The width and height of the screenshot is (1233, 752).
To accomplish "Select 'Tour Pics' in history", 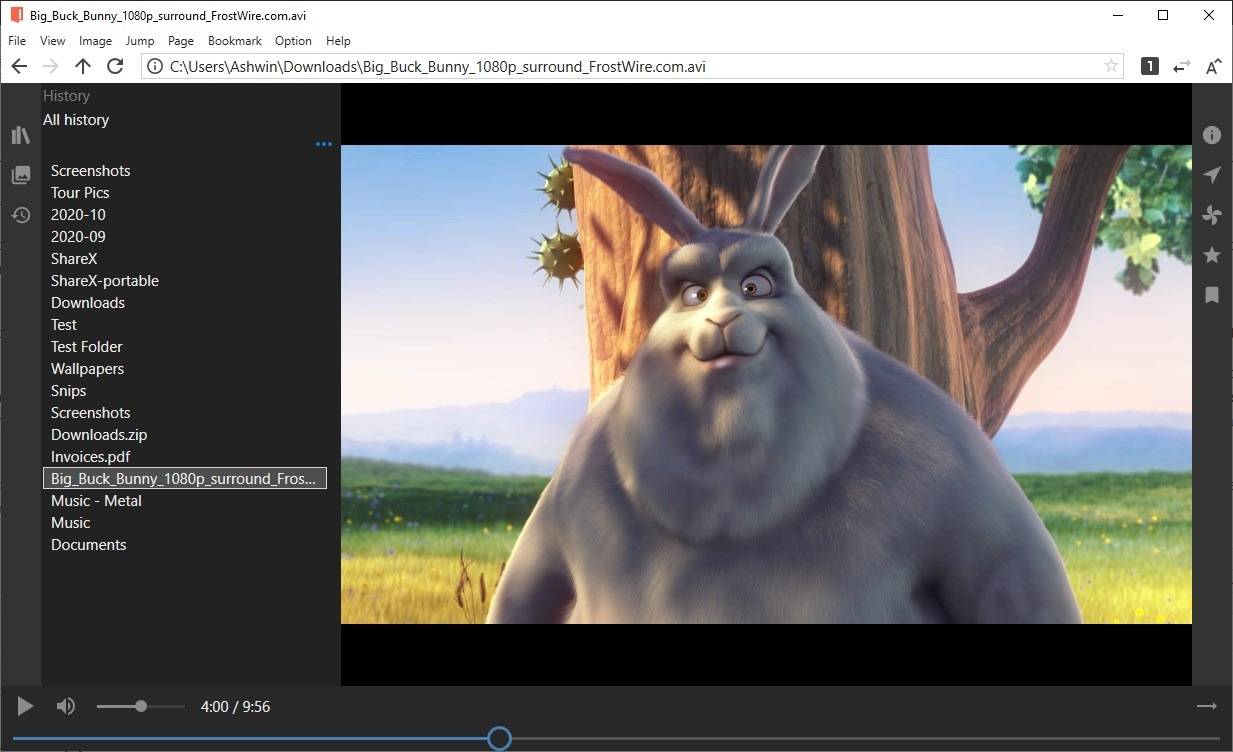I will pos(80,193).
